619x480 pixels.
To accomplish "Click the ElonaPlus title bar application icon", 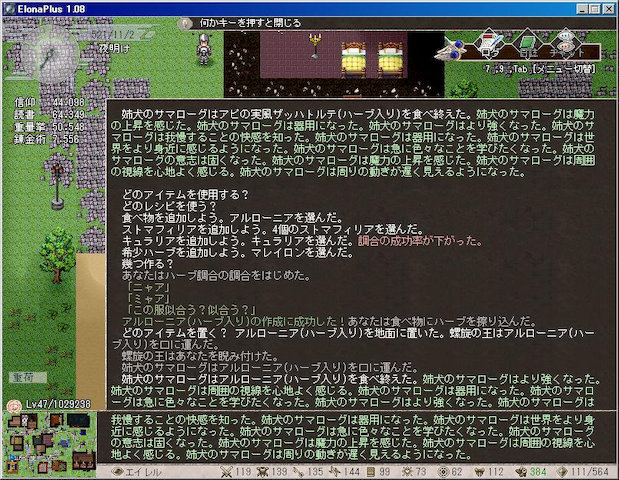I will click(x=9, y=9).
